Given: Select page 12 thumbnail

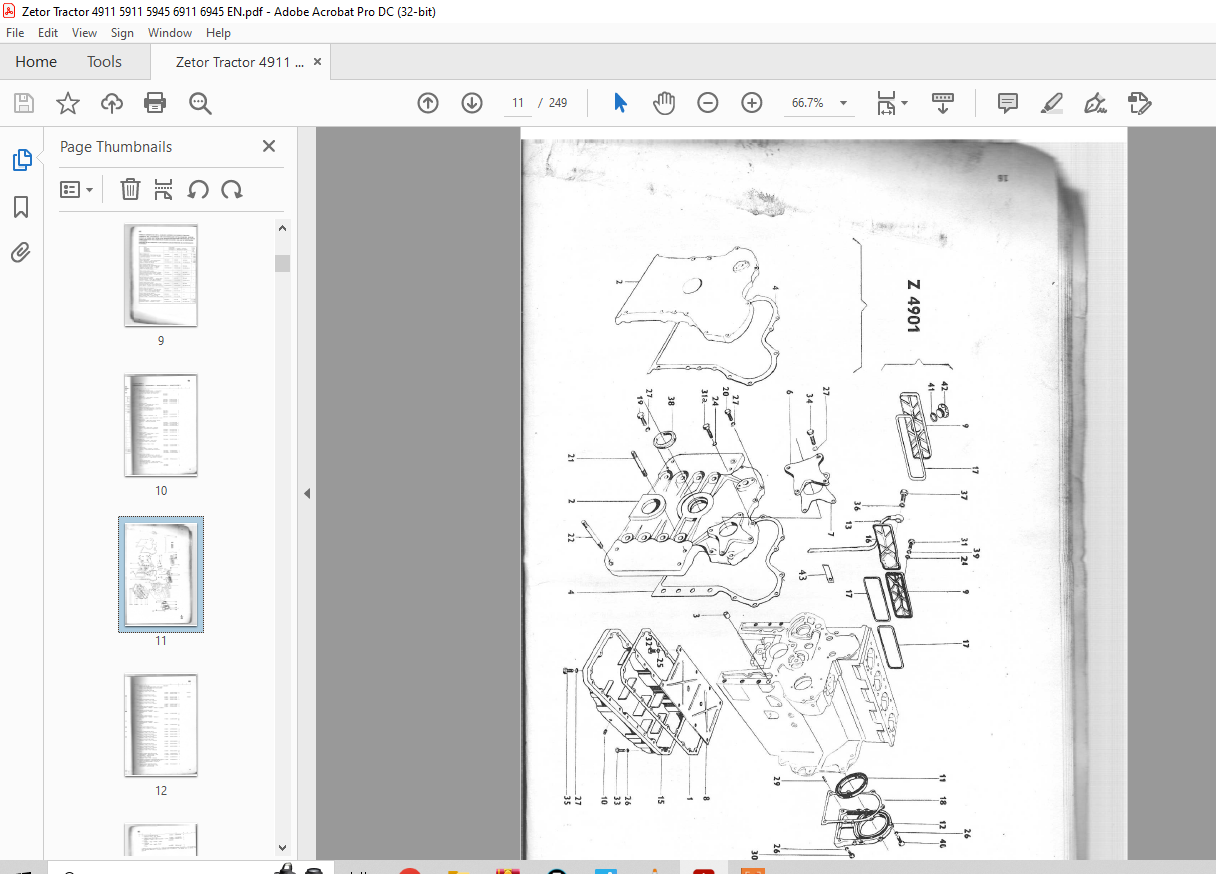Looking at the screenshot, I should 161,726.
